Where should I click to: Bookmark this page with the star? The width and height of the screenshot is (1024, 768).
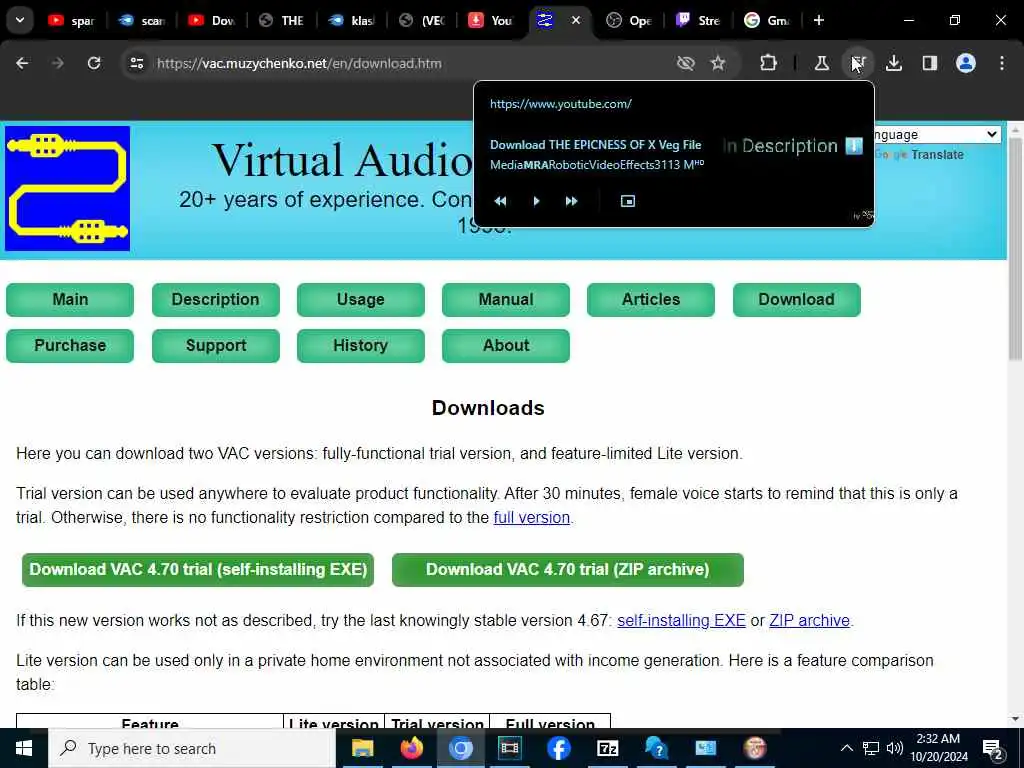pyautogui.click(x=718, y=63)
